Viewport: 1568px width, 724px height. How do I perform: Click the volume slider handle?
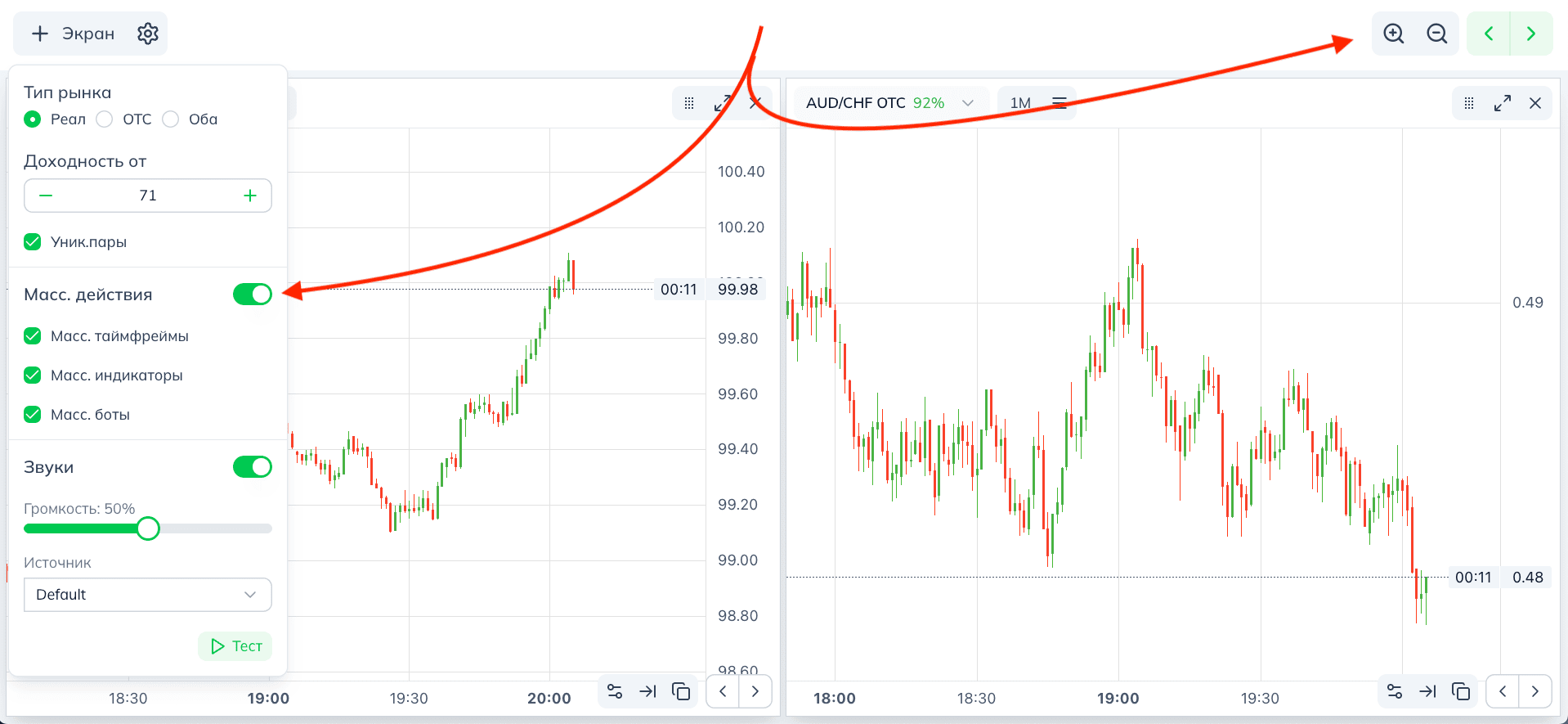click(x=148, y=528)
